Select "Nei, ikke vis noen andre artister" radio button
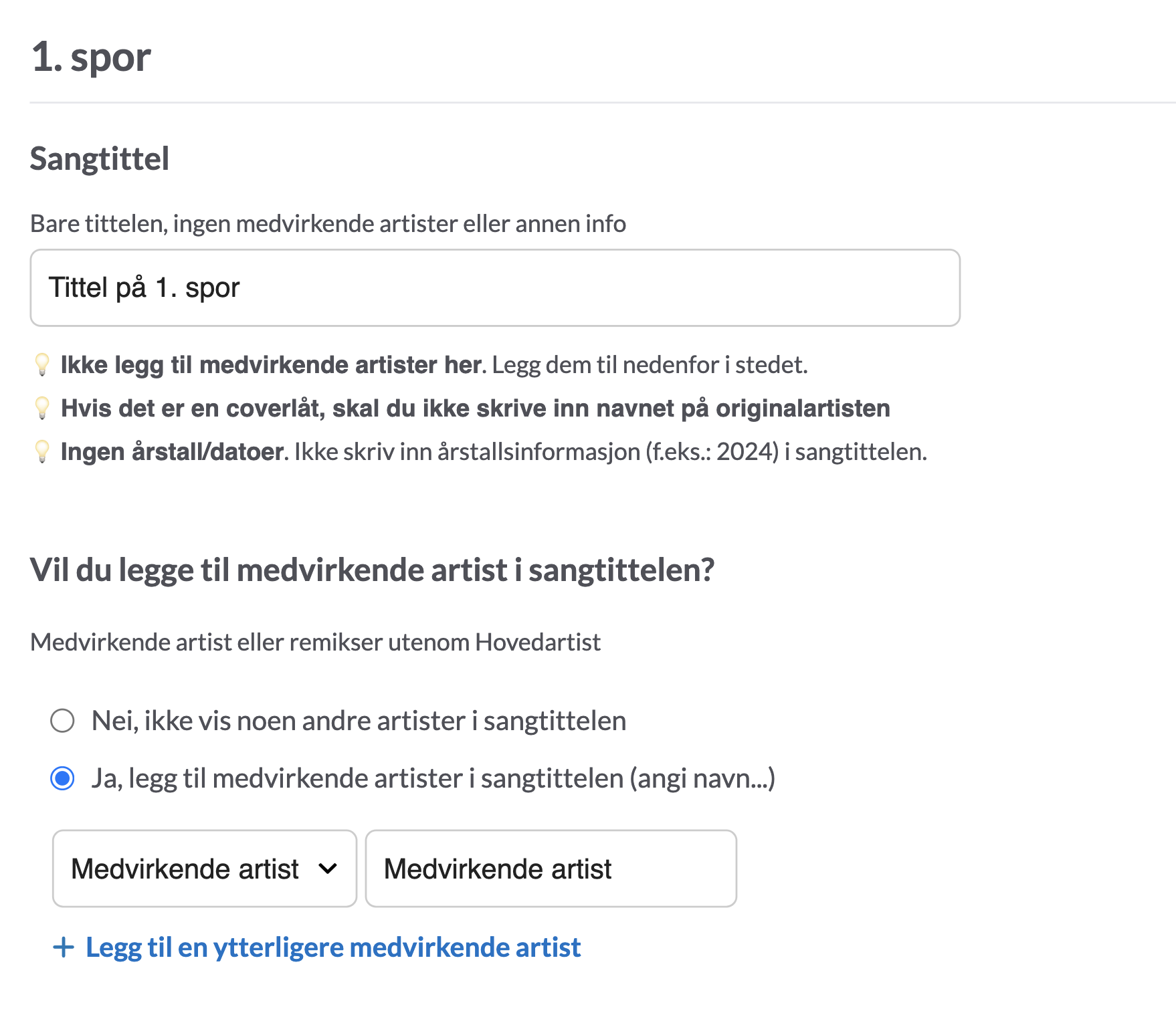Viewport: 1176px width, 1023px height. pos(62,721)
